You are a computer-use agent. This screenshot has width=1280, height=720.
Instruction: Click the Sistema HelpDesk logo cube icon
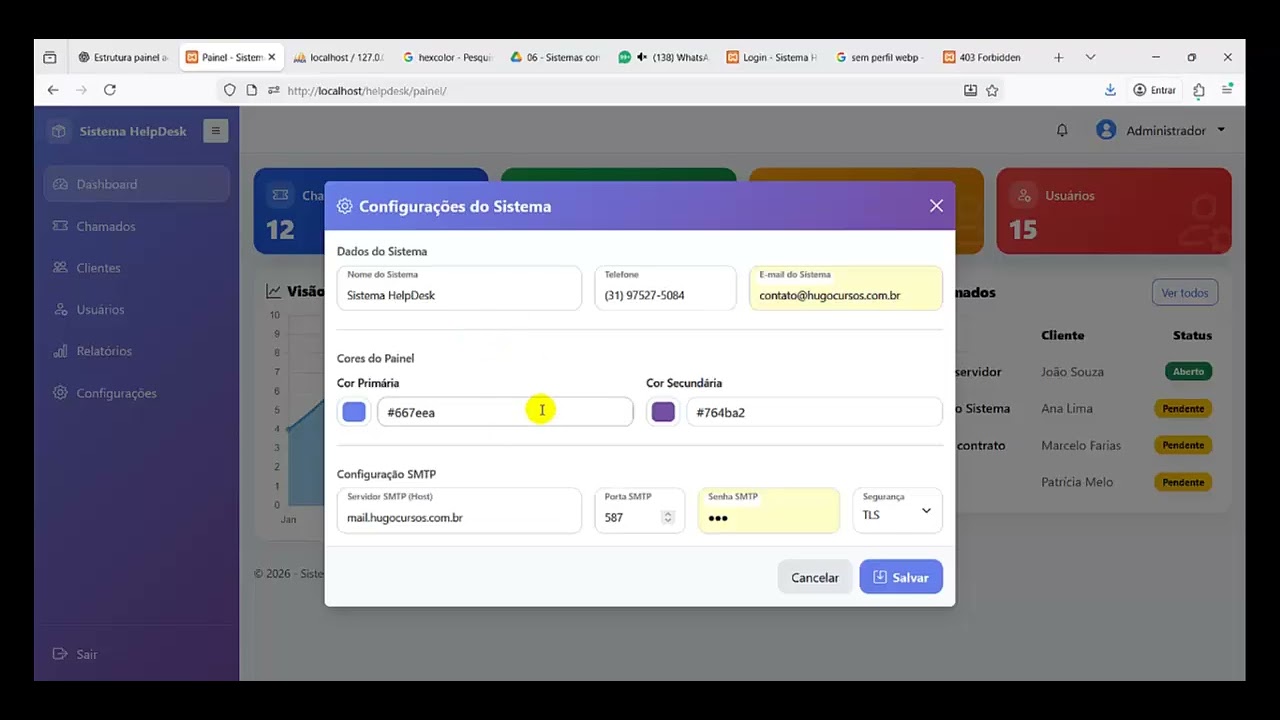coord(59,131)
